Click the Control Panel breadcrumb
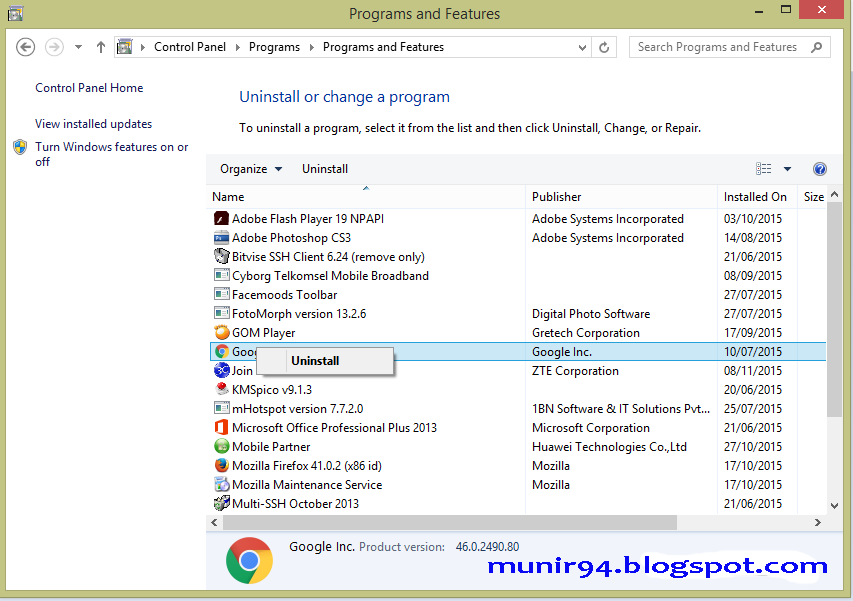The image size is (853, 601). tap(190, 47)
